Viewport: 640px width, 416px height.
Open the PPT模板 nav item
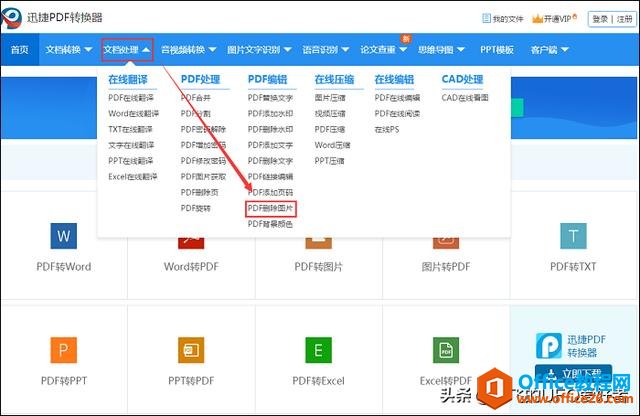tap(497, 50)
